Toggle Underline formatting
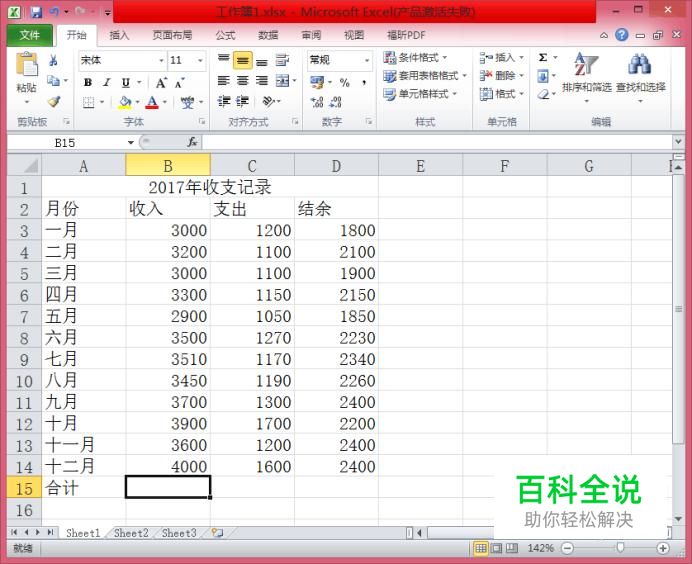 (x=126, y=82)
